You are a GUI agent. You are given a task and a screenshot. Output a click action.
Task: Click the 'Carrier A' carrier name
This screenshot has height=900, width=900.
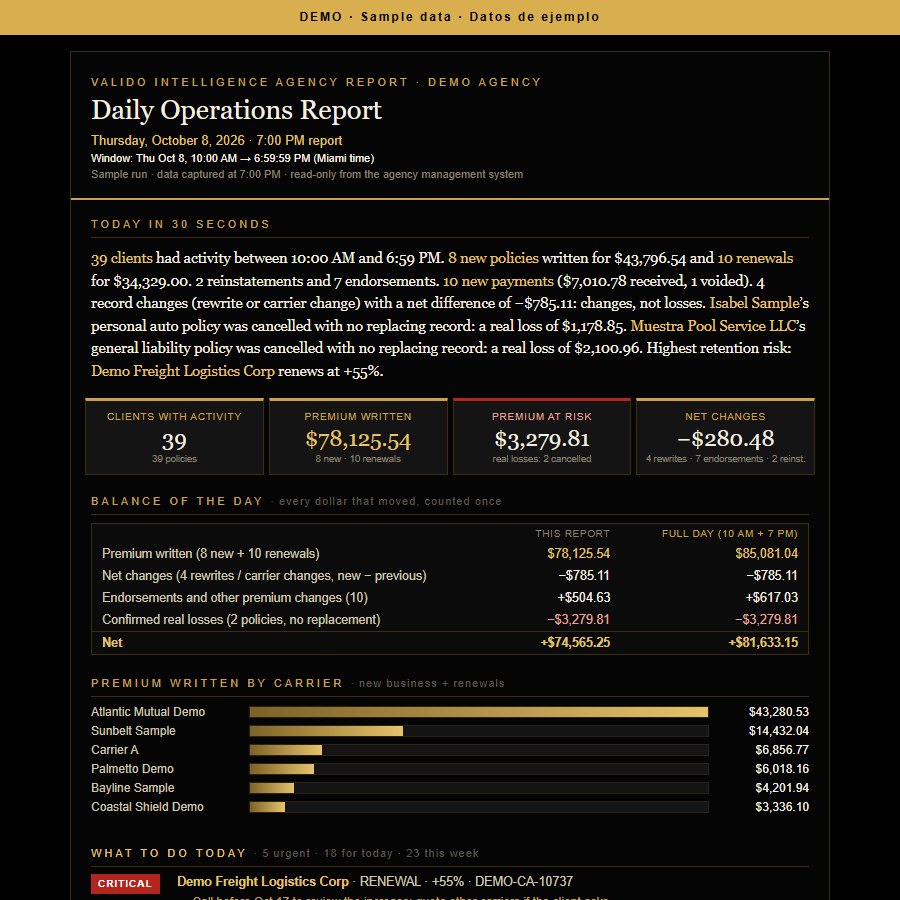(x=115, y=750)
